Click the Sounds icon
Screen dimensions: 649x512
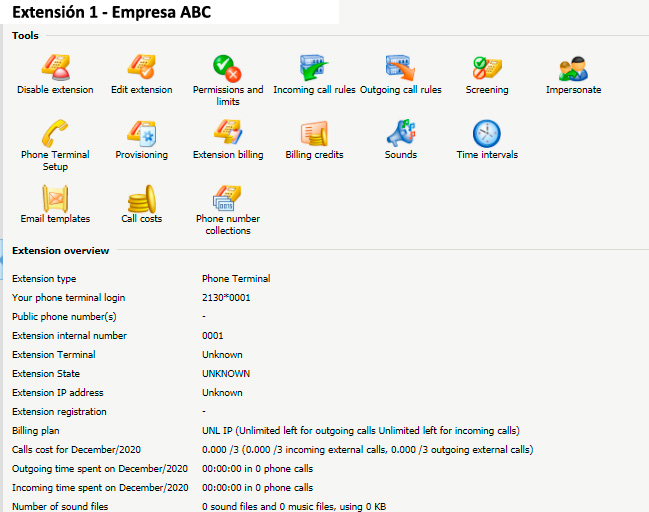(x=400, y=133)
